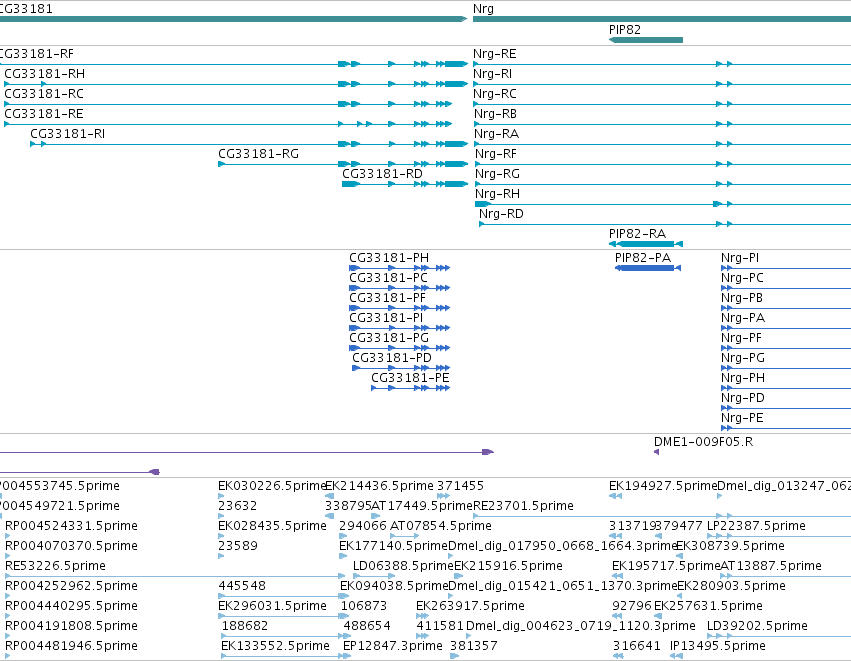Click the 445548 feature label
The width and height of the screenshot is (851, 661).
click(242, 586)
